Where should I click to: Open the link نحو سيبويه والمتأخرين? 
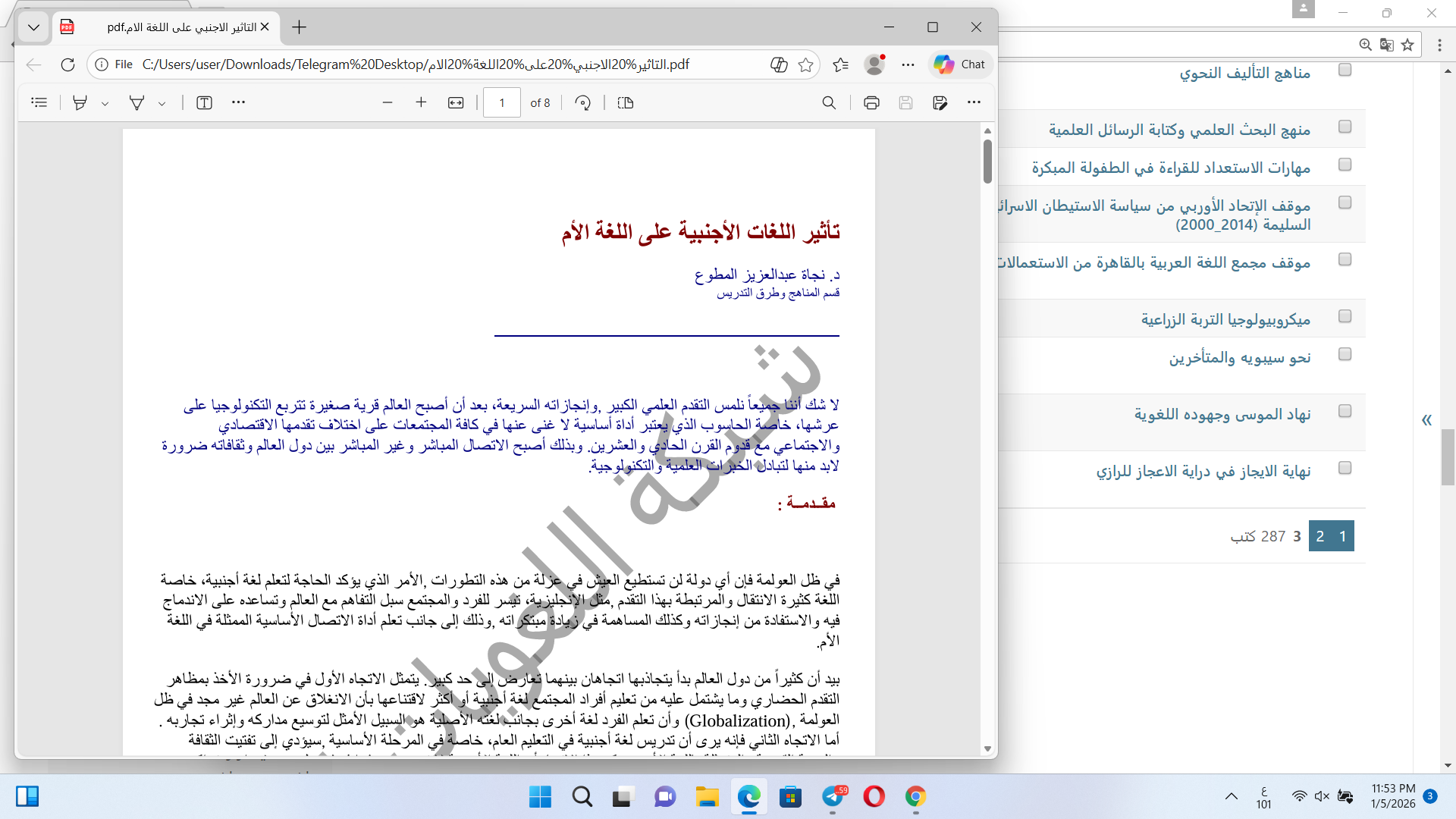[x=1239, y=358]
